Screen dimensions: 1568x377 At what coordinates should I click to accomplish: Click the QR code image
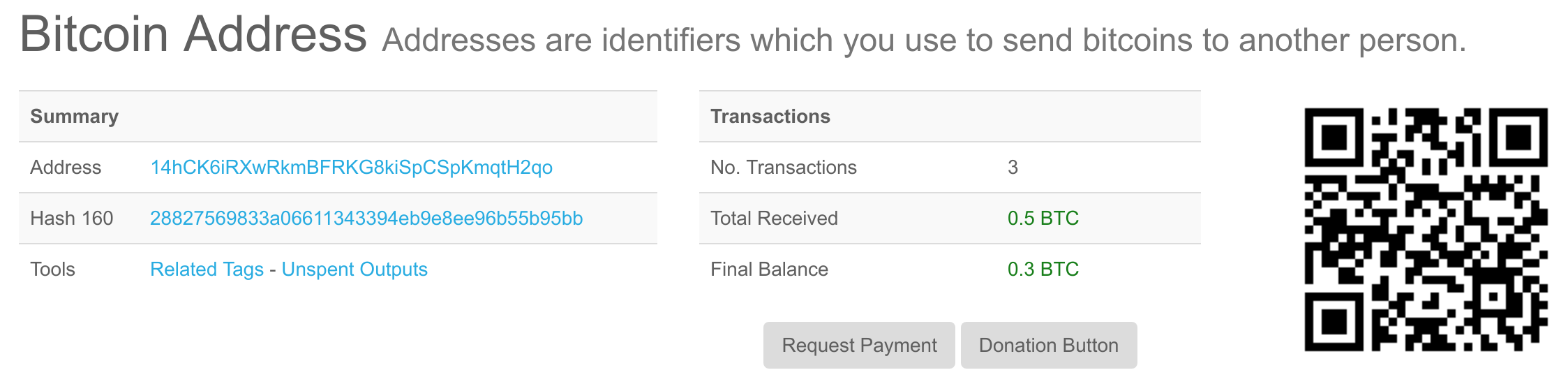(x=1426, y=229)
